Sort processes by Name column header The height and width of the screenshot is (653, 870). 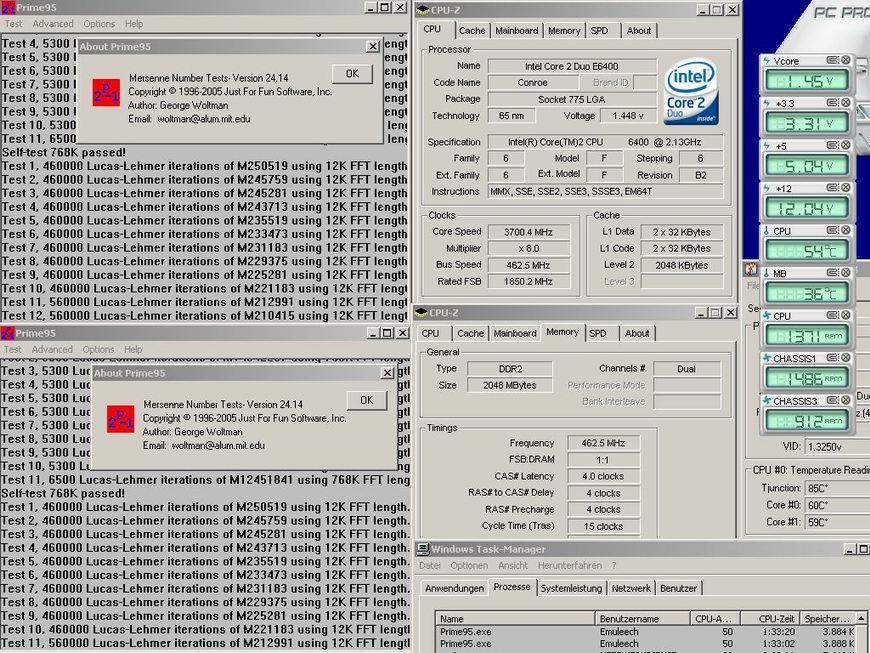pos(515,618)
